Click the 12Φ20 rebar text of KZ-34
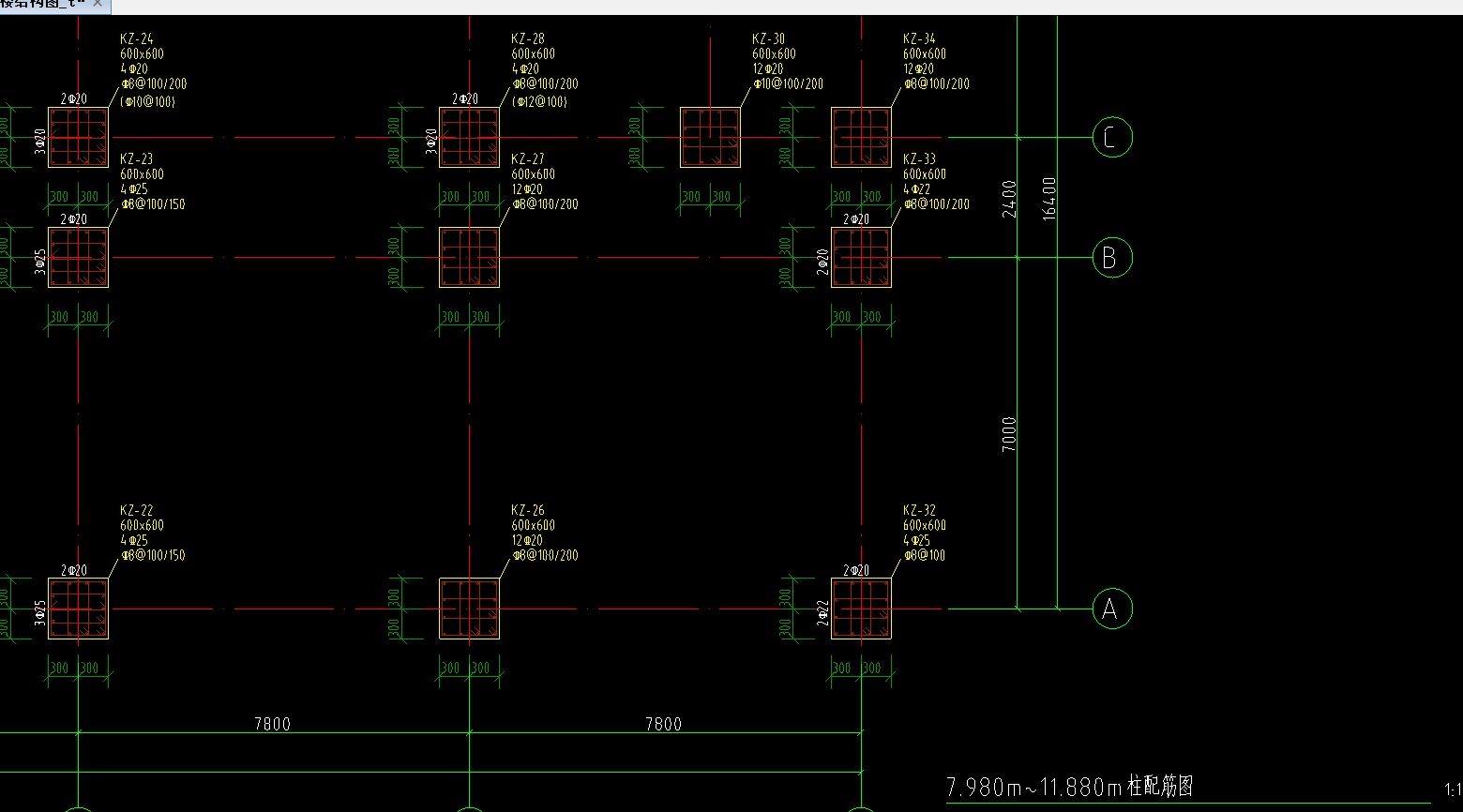1463x812 pixels. 919,69
